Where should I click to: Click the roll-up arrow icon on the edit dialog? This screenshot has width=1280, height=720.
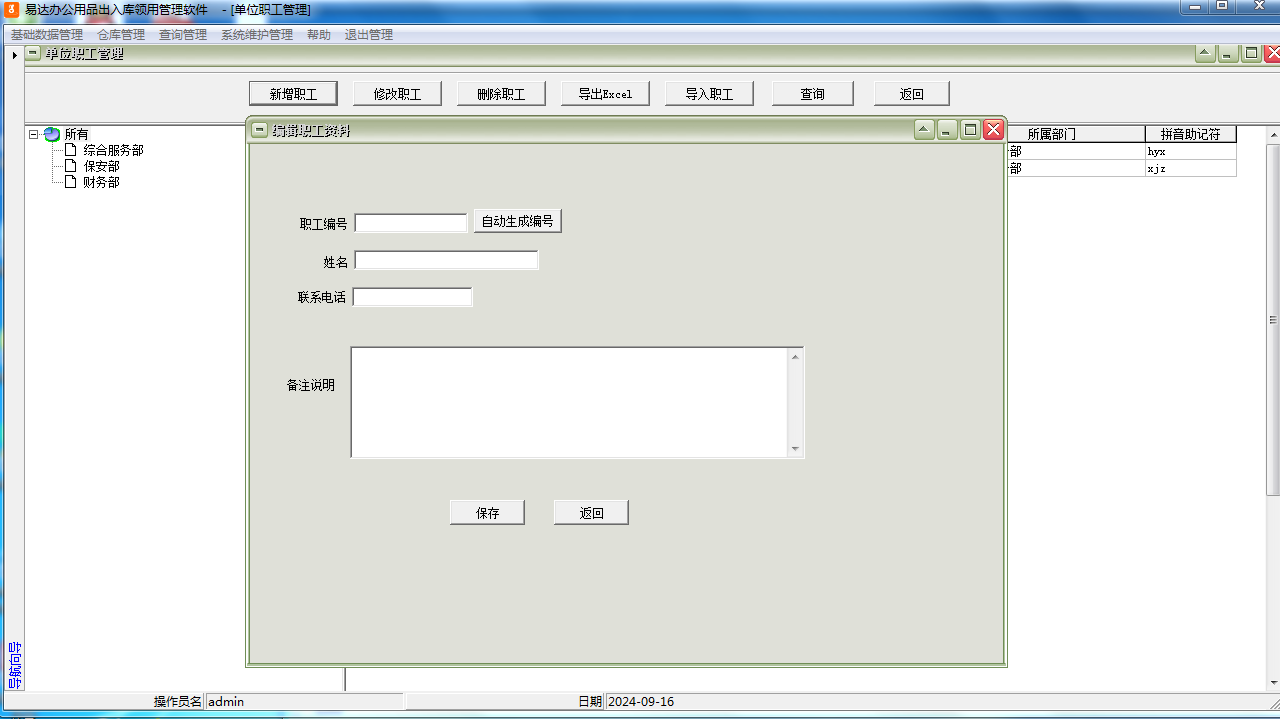(x=922, y=128)
